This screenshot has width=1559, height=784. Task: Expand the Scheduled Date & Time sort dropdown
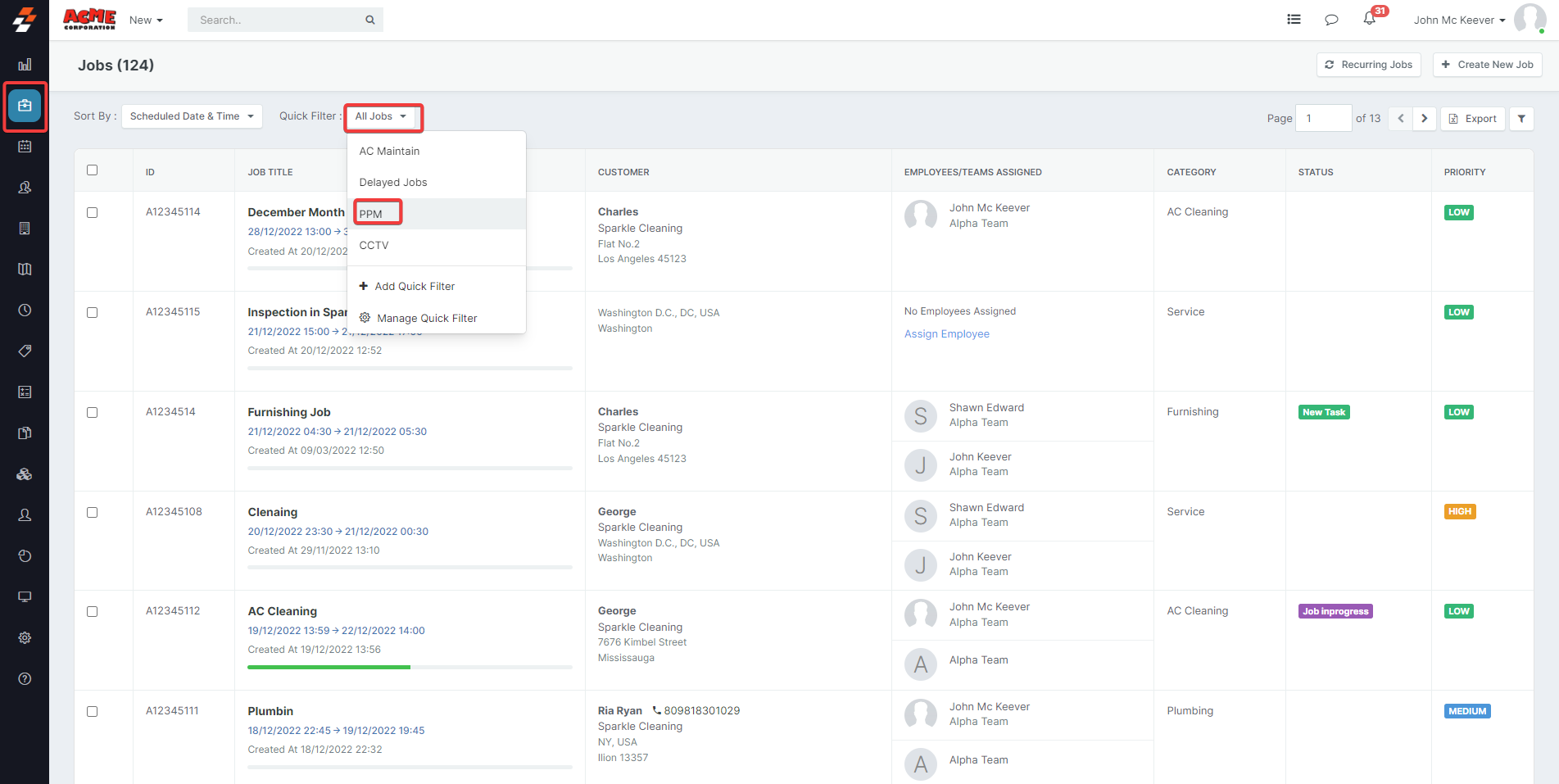coord(192,116)
